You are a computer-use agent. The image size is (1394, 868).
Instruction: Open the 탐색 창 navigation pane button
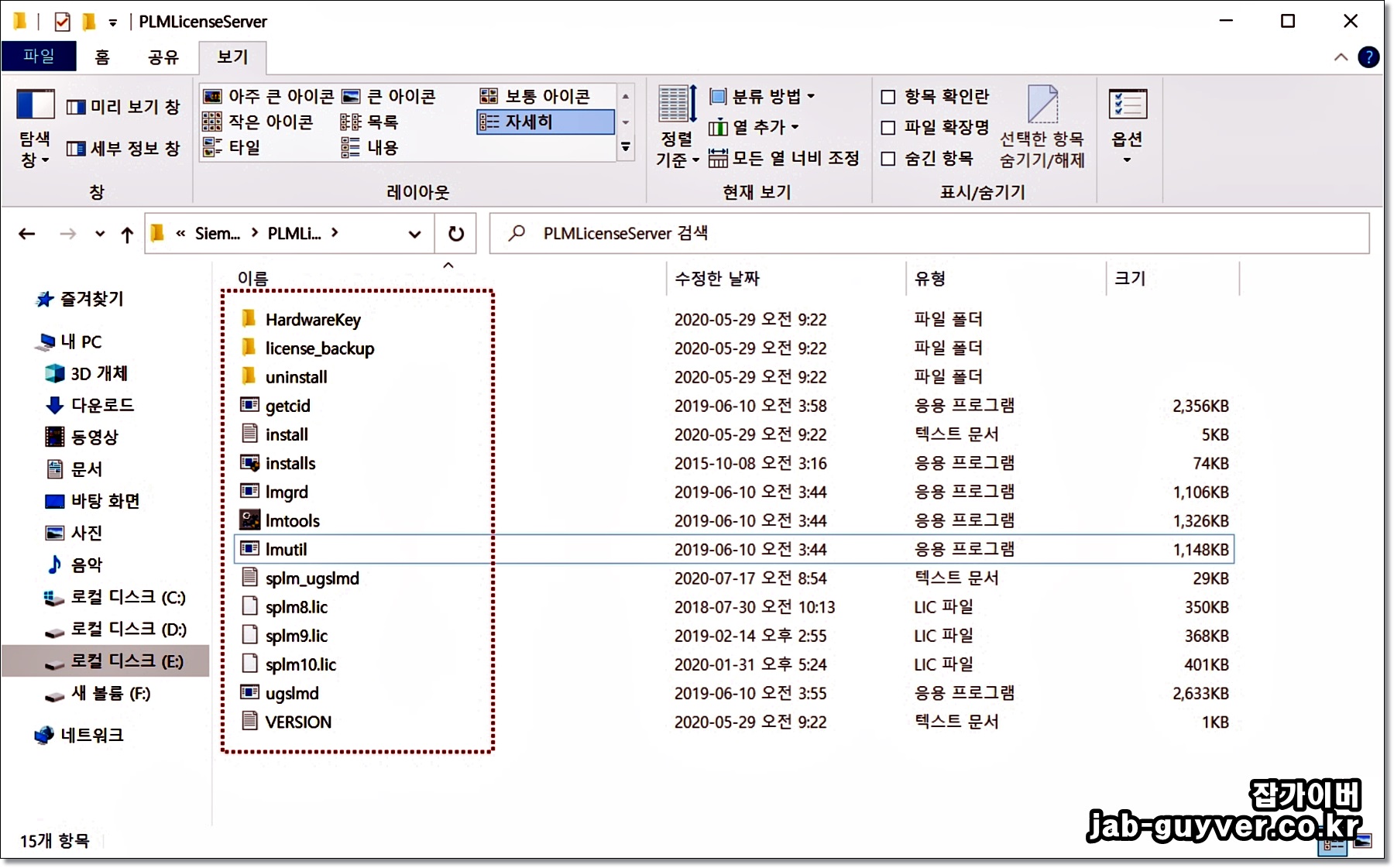click(x=35, y=129)
